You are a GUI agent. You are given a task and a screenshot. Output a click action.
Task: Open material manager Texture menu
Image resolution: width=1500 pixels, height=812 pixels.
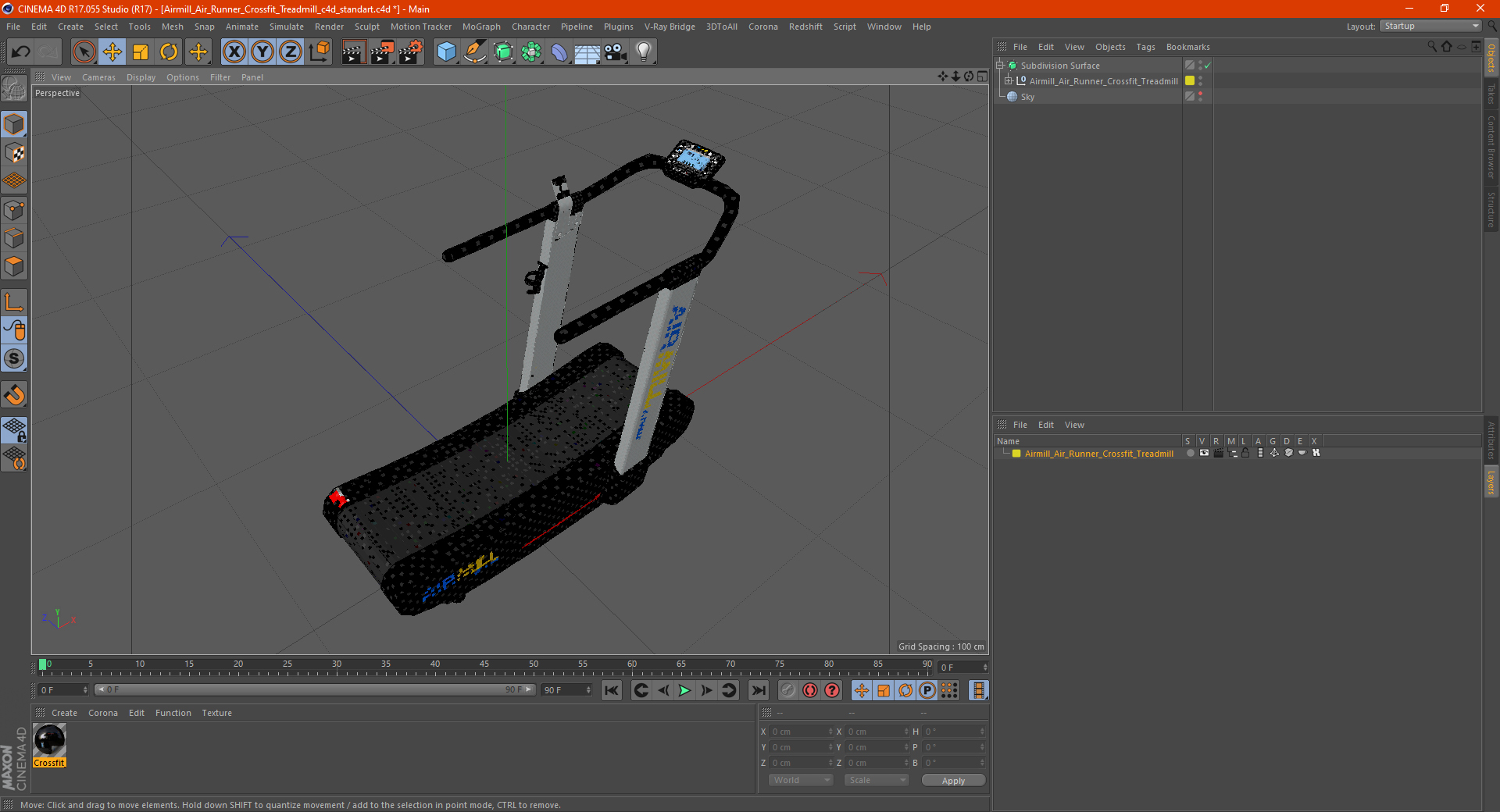coord(216,713)
